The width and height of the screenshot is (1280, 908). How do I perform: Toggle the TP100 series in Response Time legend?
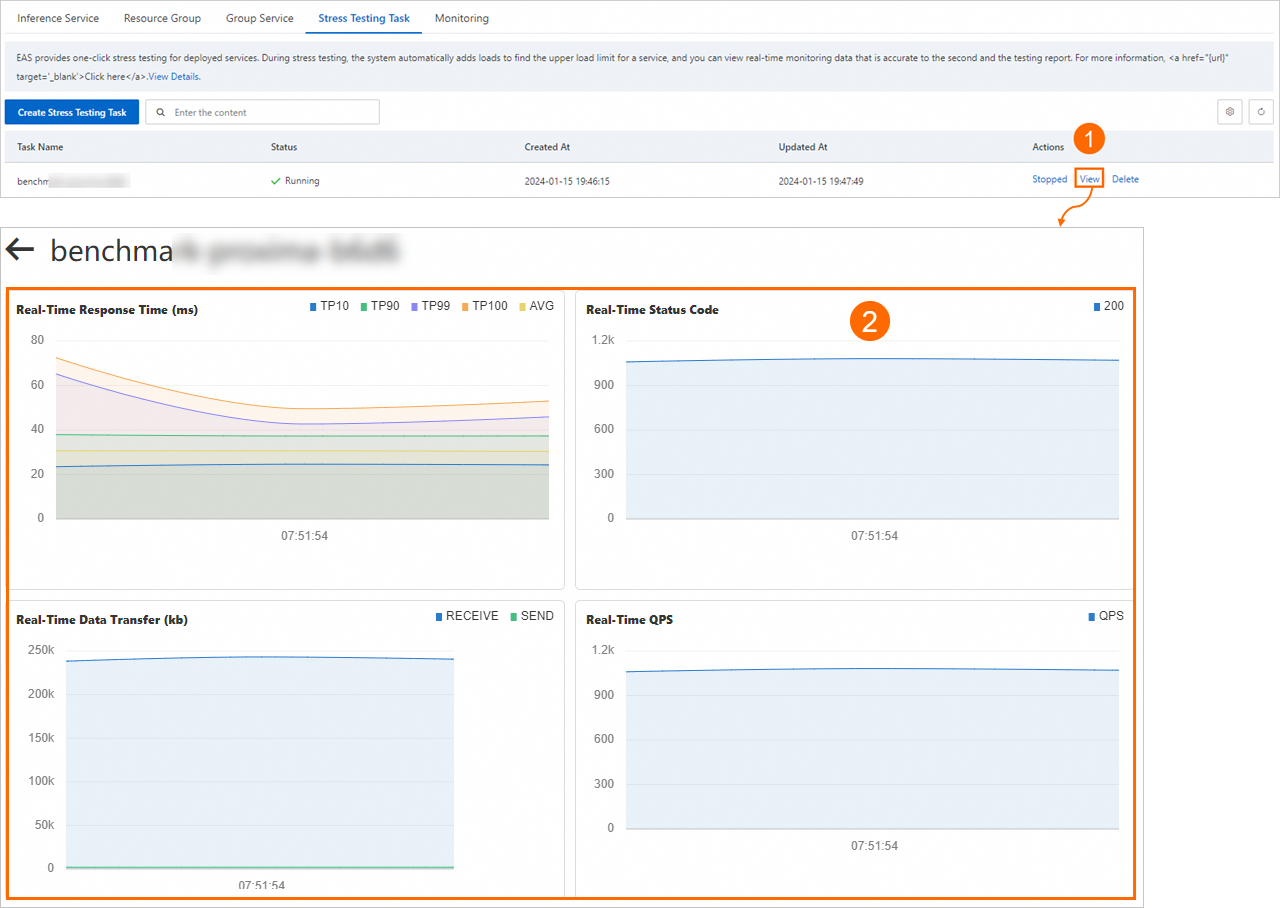485,306
